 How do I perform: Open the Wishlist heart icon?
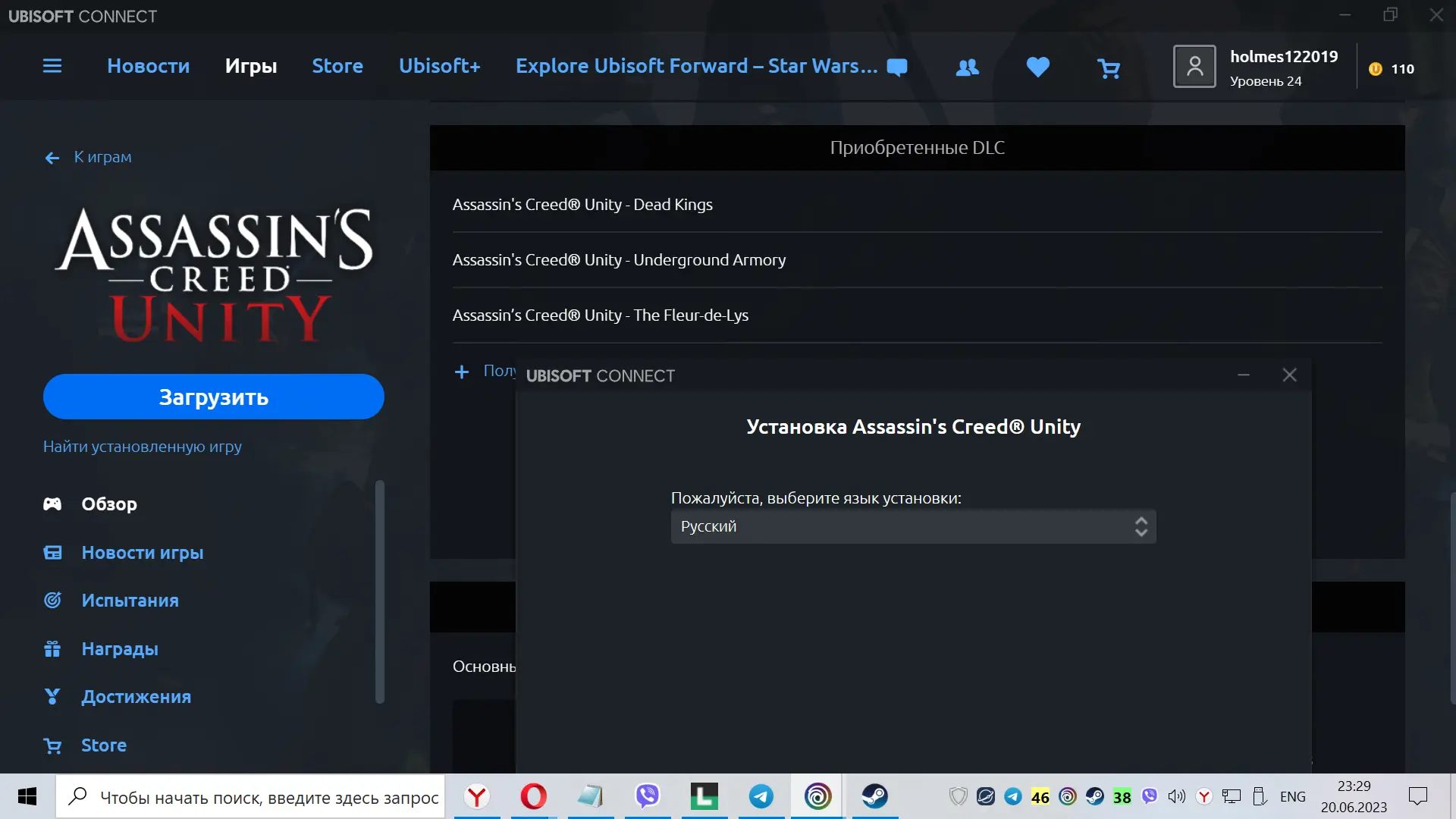(x=1037, y=67)
